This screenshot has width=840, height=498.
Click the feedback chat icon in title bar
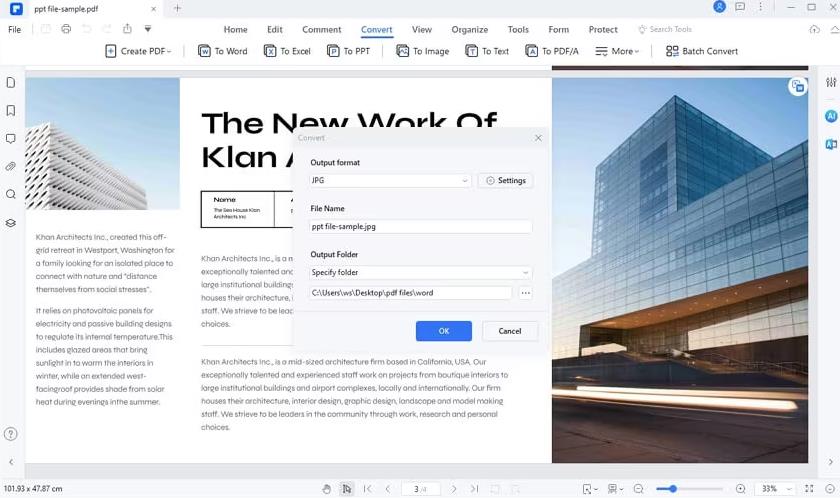click(740, 7)
